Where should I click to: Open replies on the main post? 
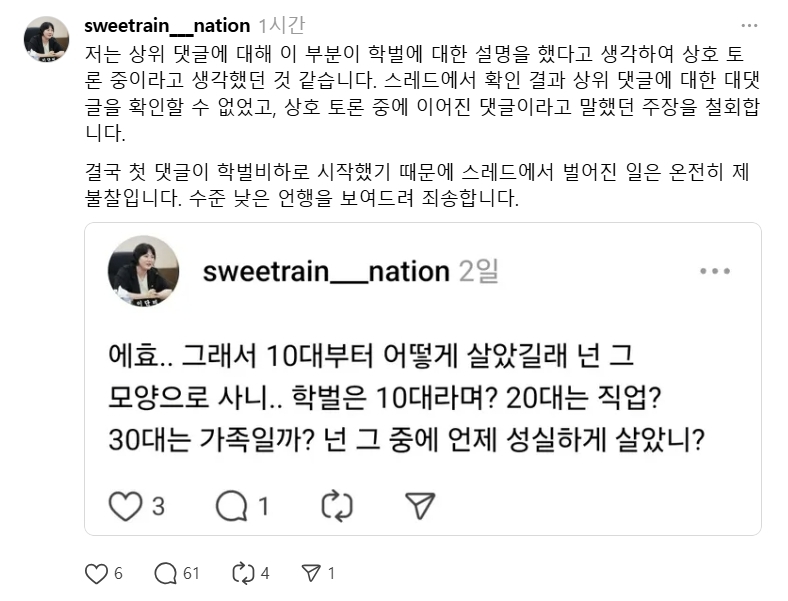165,573
